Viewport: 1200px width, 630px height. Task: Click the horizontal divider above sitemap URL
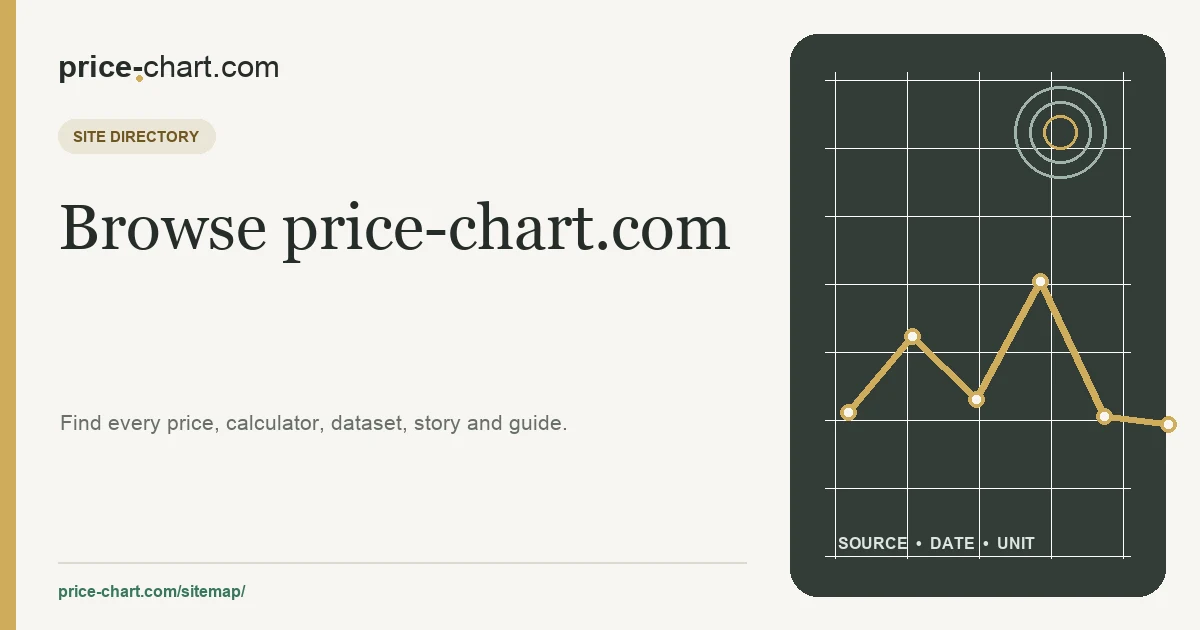point(402,563)
